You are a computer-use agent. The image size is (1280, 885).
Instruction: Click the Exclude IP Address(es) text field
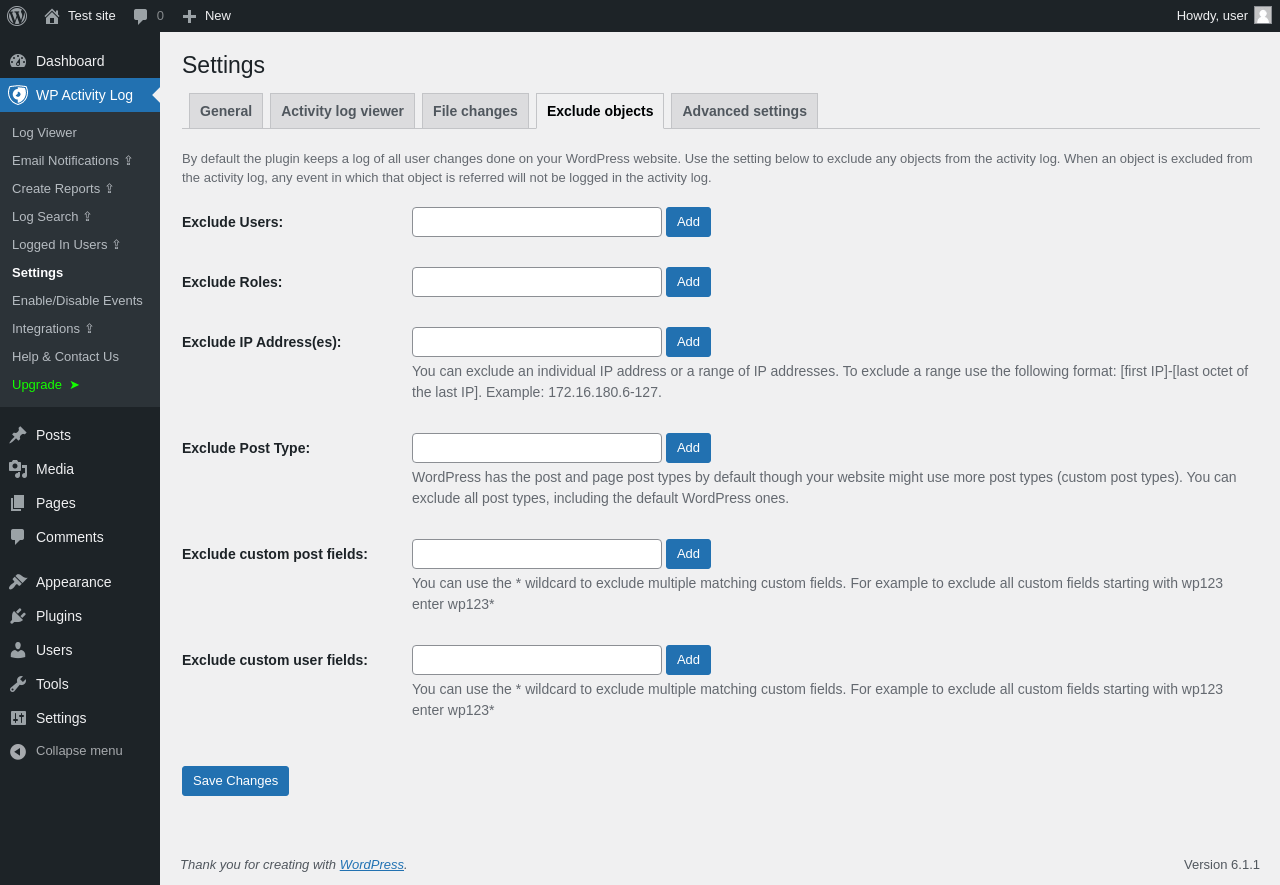click(537, 342)
